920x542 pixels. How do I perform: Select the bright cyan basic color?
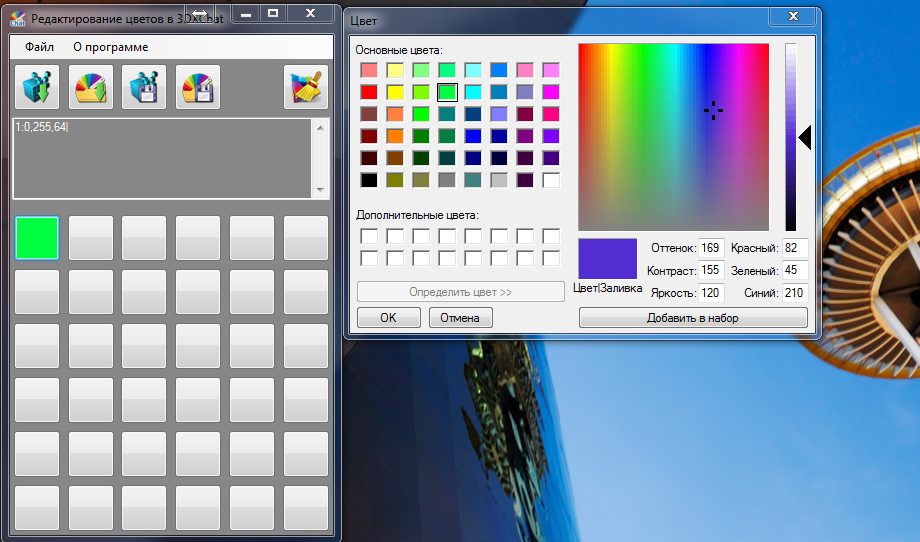[473, 92]
